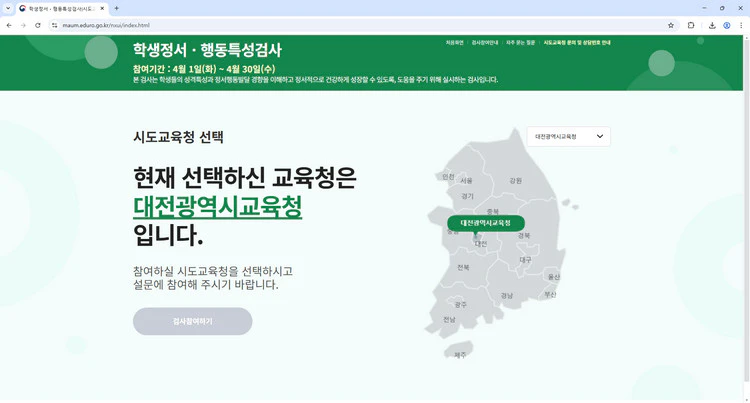Open the Chrome profile avatar icon
750x403 pixels.
point(727,25)
